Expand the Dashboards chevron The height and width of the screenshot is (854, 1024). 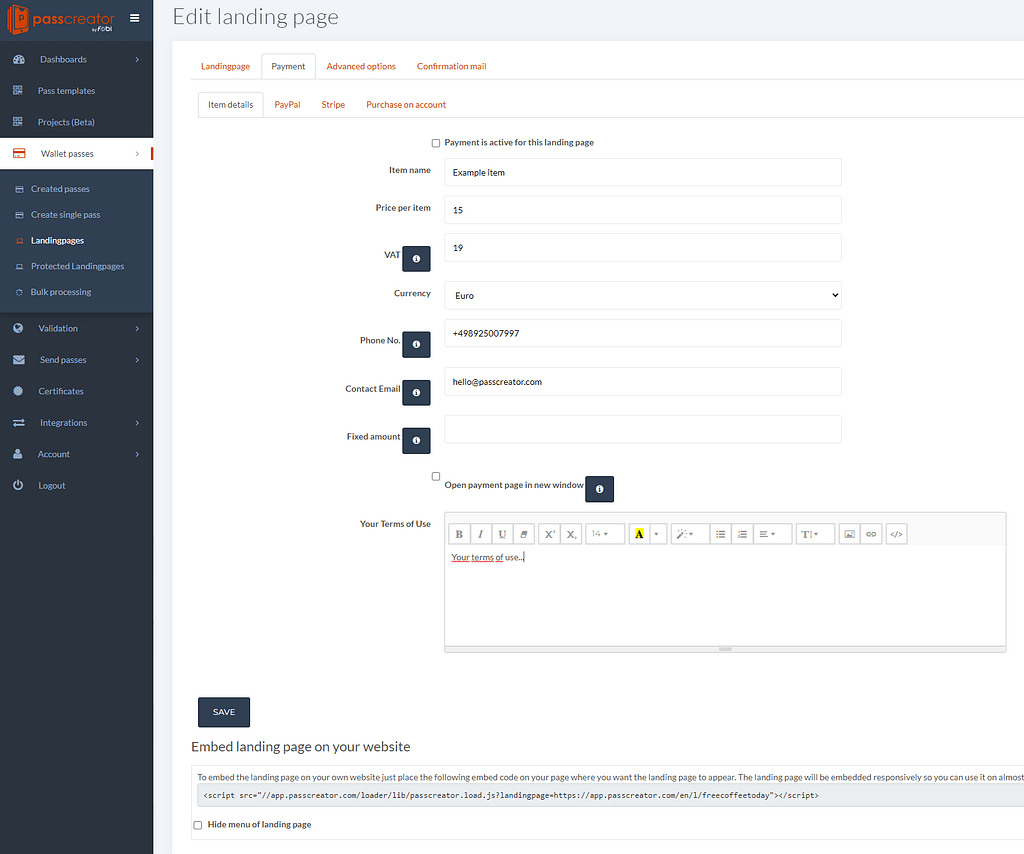tap(137, 59)
